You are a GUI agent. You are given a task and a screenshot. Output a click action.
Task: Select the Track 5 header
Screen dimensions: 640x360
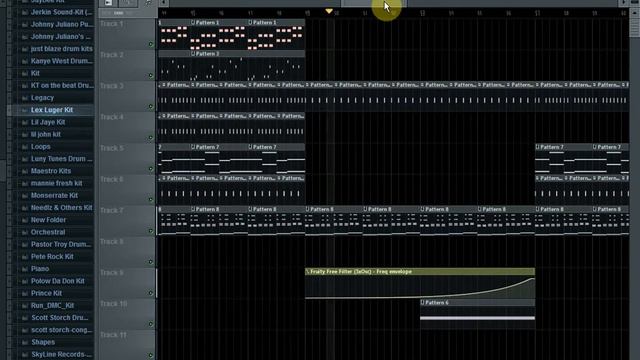tap(127, 158)
